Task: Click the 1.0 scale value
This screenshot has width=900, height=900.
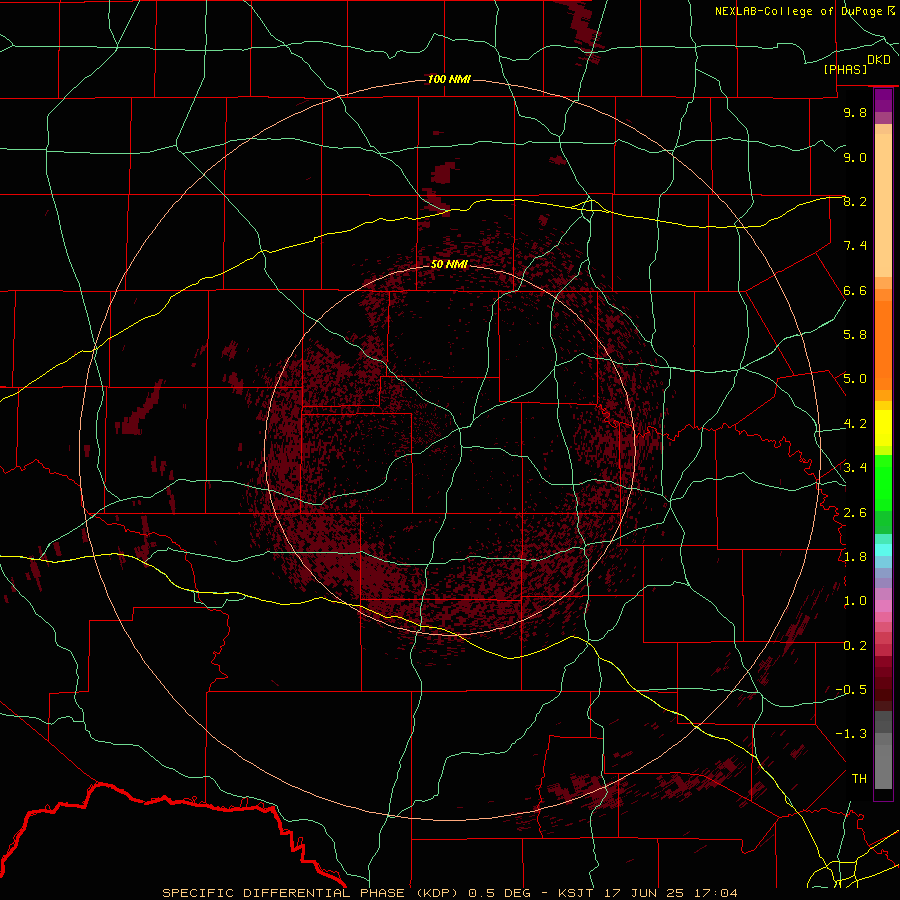Action: coord(855,601)
